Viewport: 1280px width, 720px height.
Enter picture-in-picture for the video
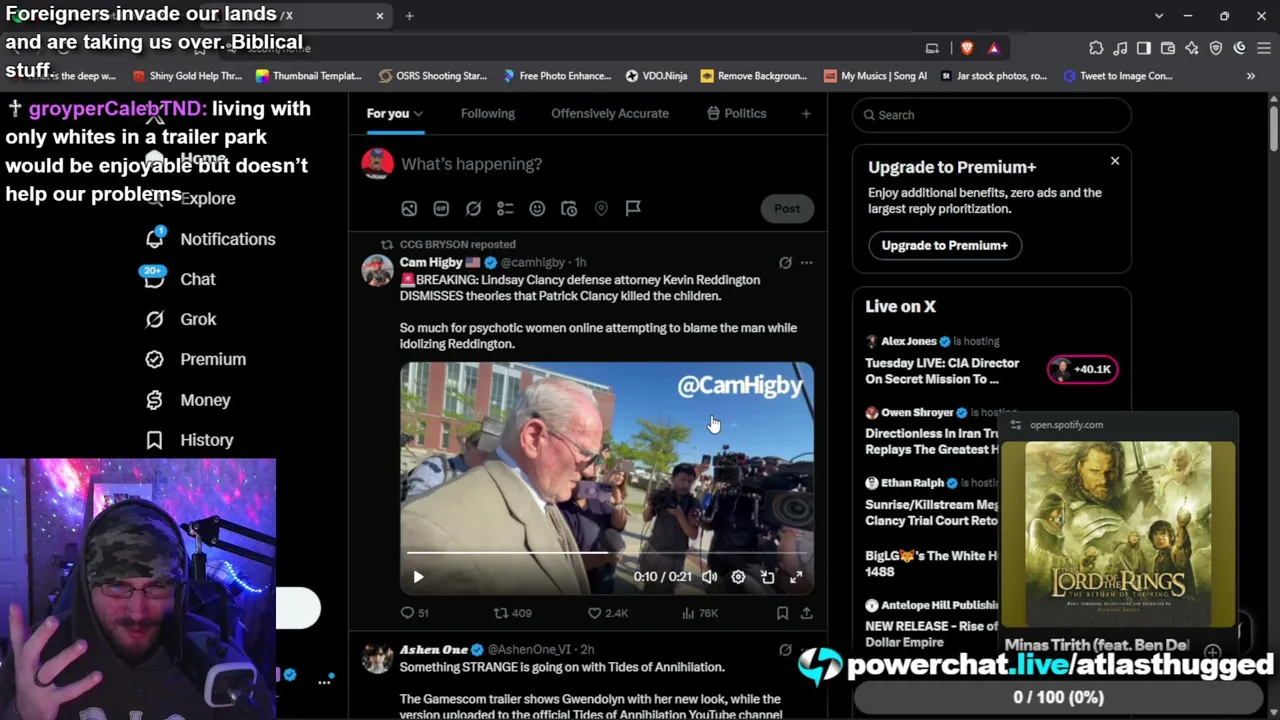pos(767,577)
